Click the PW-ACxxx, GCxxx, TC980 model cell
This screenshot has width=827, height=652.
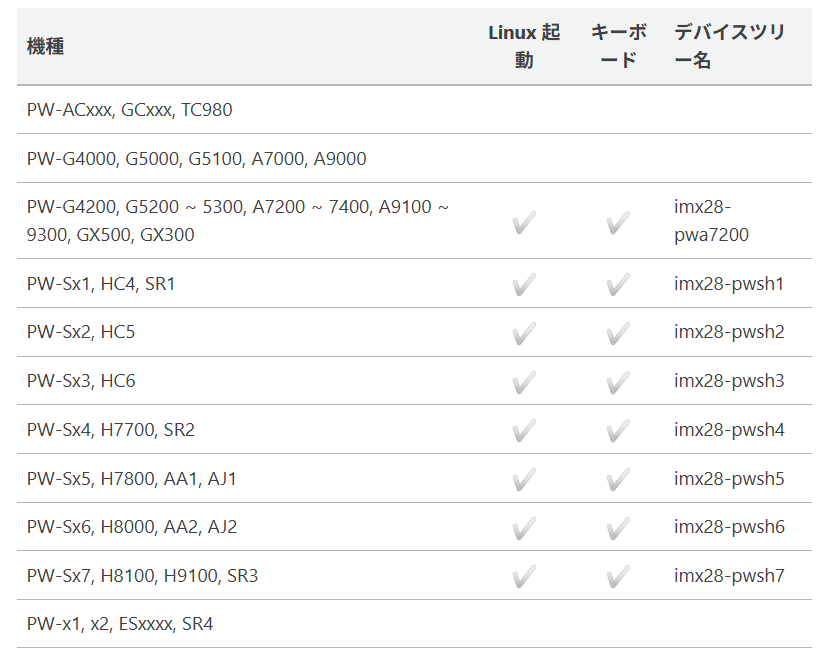click(x=129, y=110)
